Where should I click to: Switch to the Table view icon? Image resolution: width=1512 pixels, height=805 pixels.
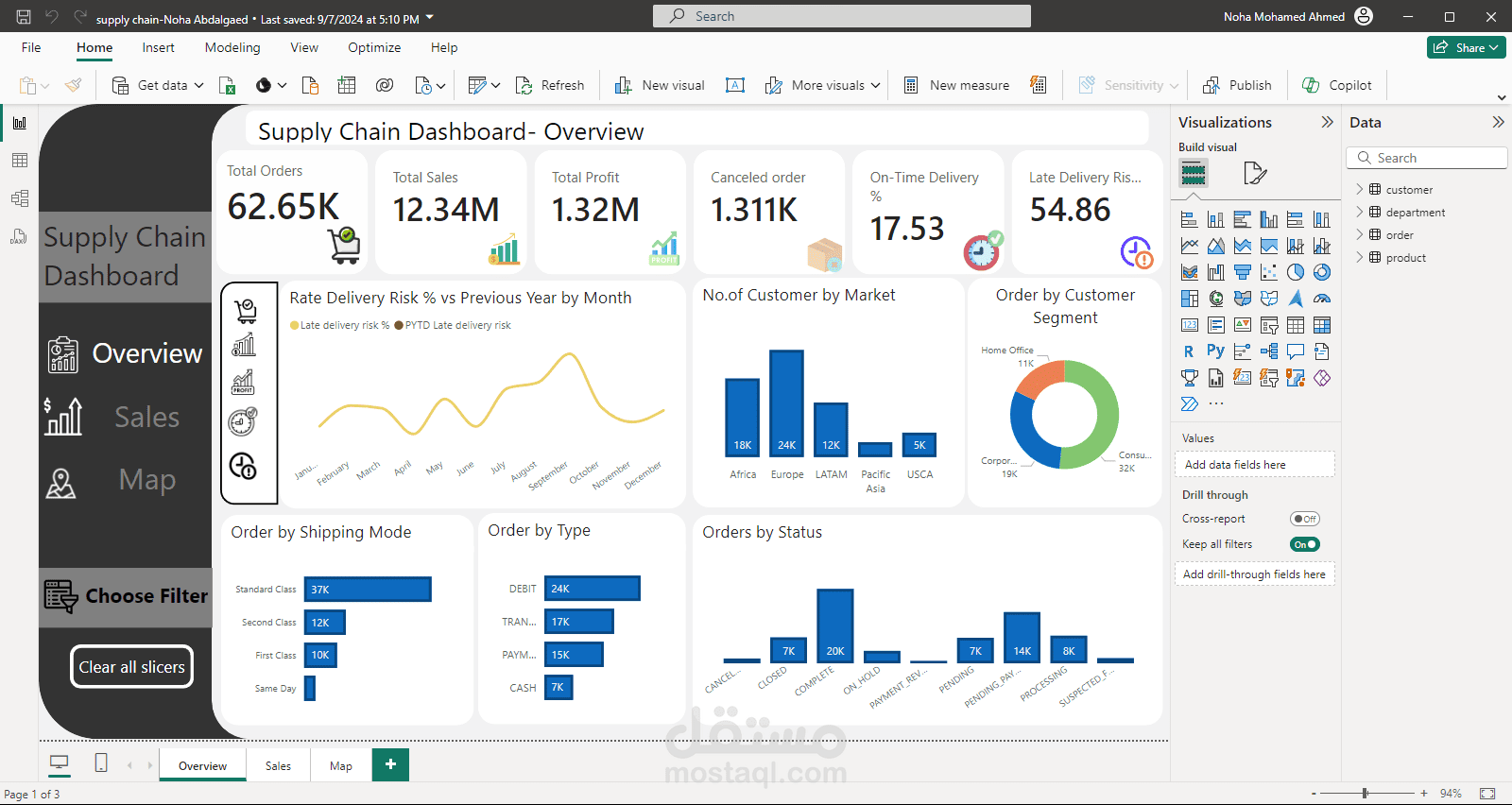(x=19, y=161)
